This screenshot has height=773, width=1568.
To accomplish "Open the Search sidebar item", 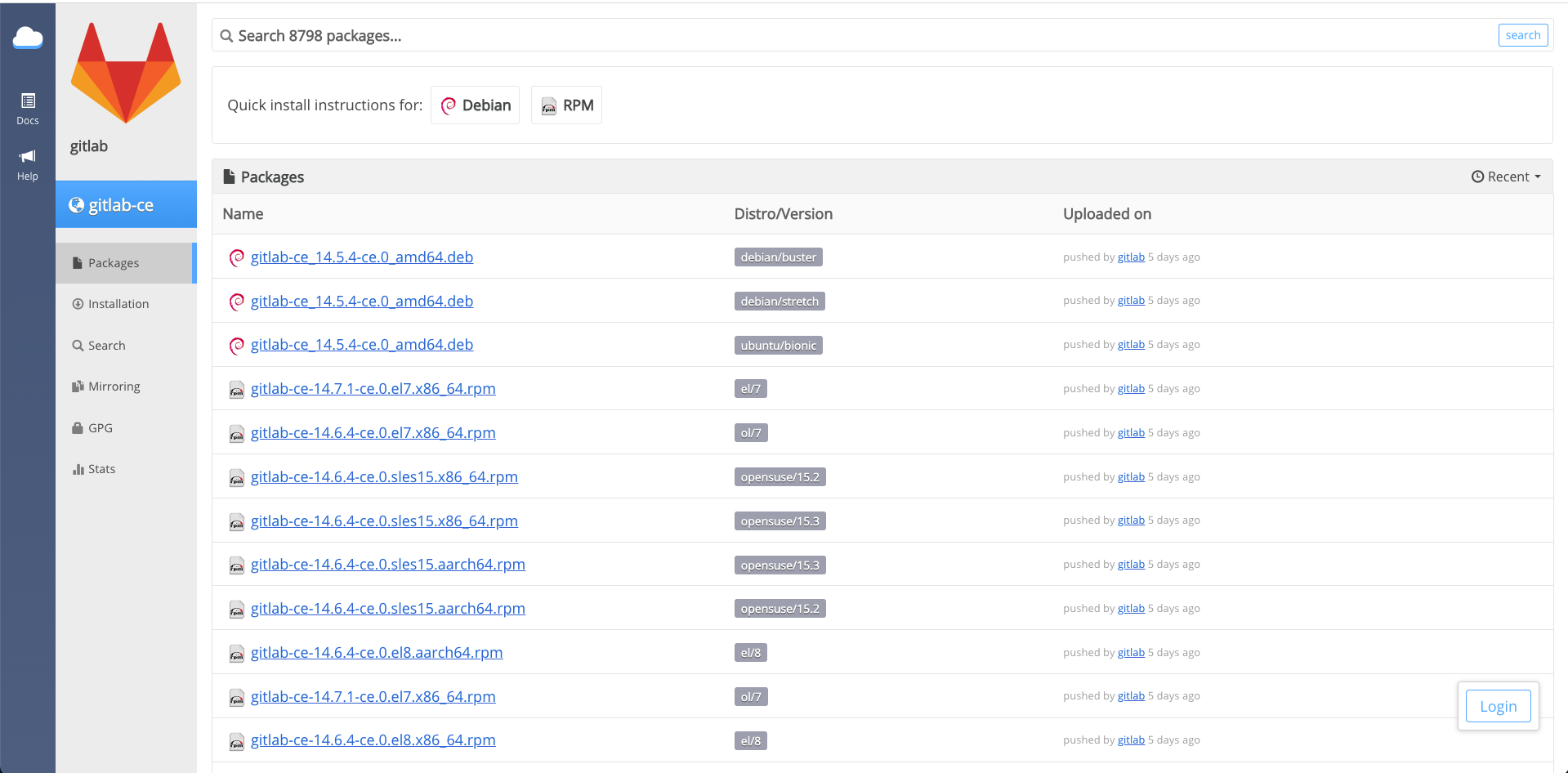I will (x=126, y=346).
